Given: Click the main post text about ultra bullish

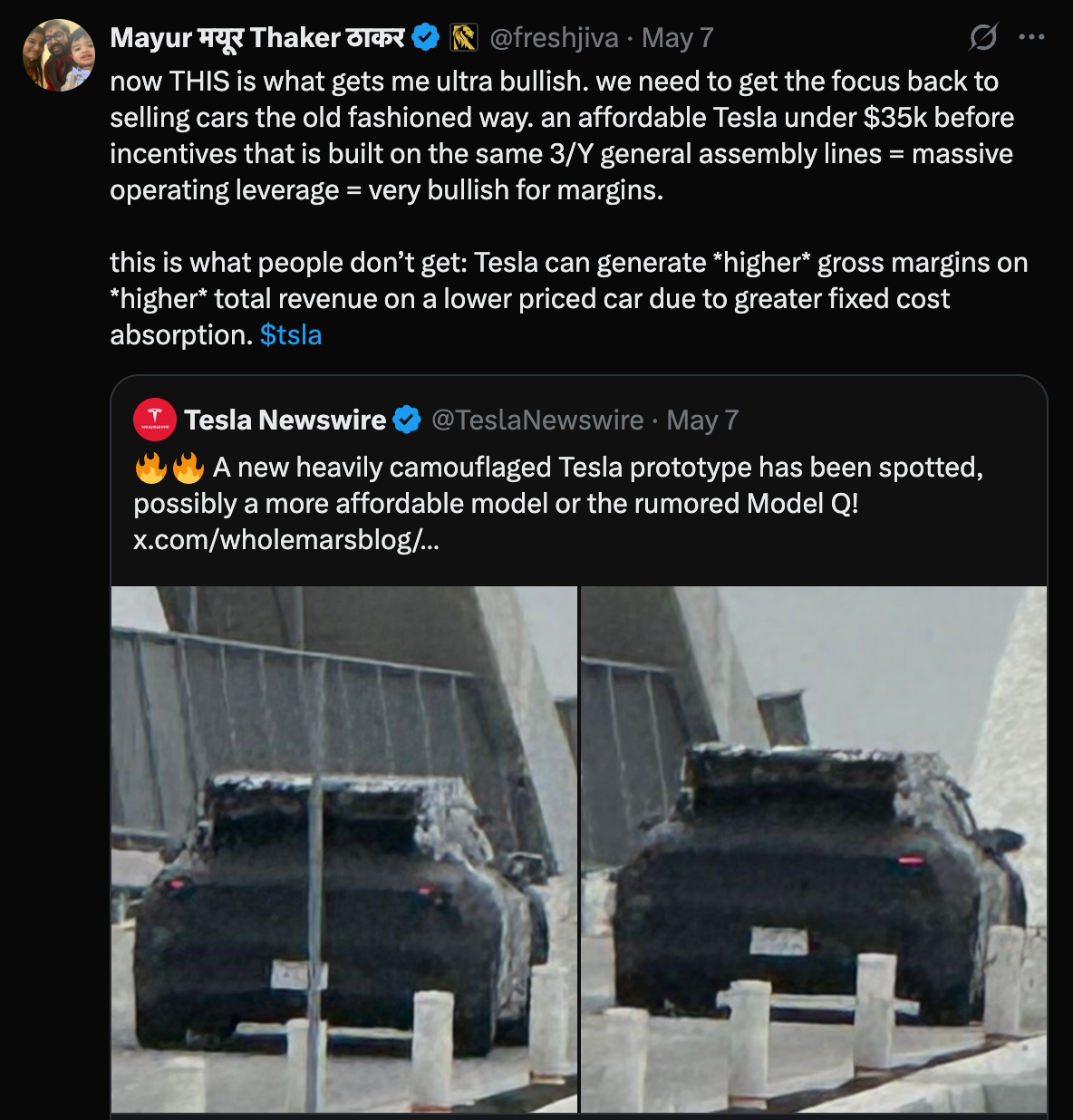Looking at the screenshot, I should point(562,136).
